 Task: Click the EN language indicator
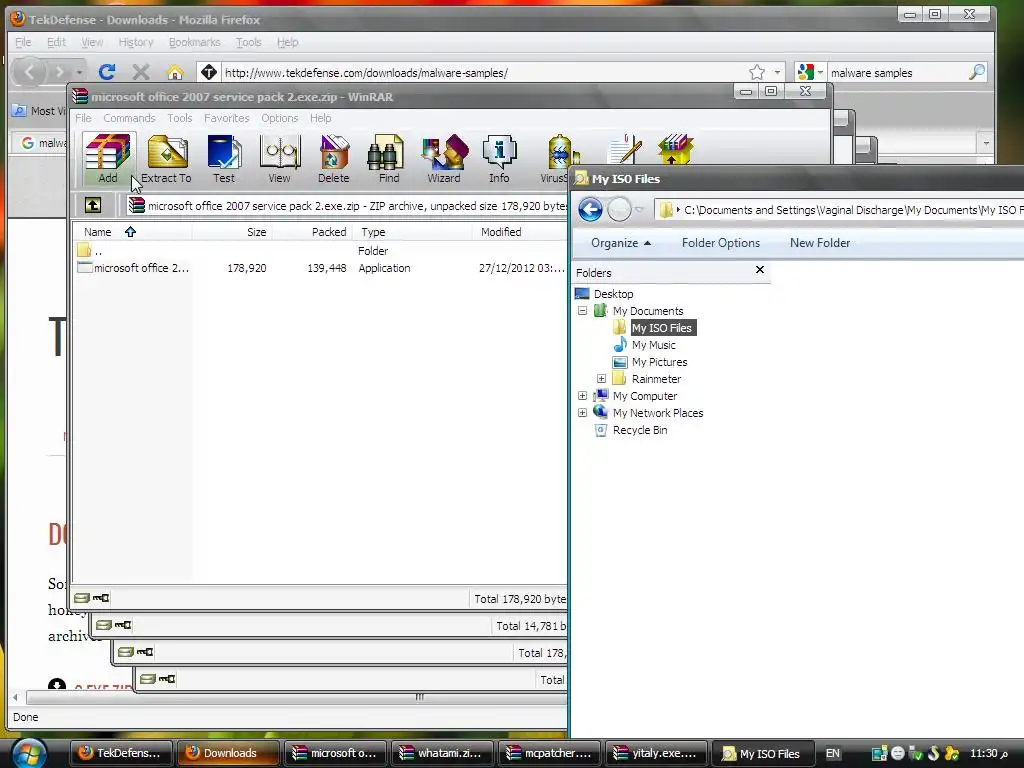(x=833, y=753)
